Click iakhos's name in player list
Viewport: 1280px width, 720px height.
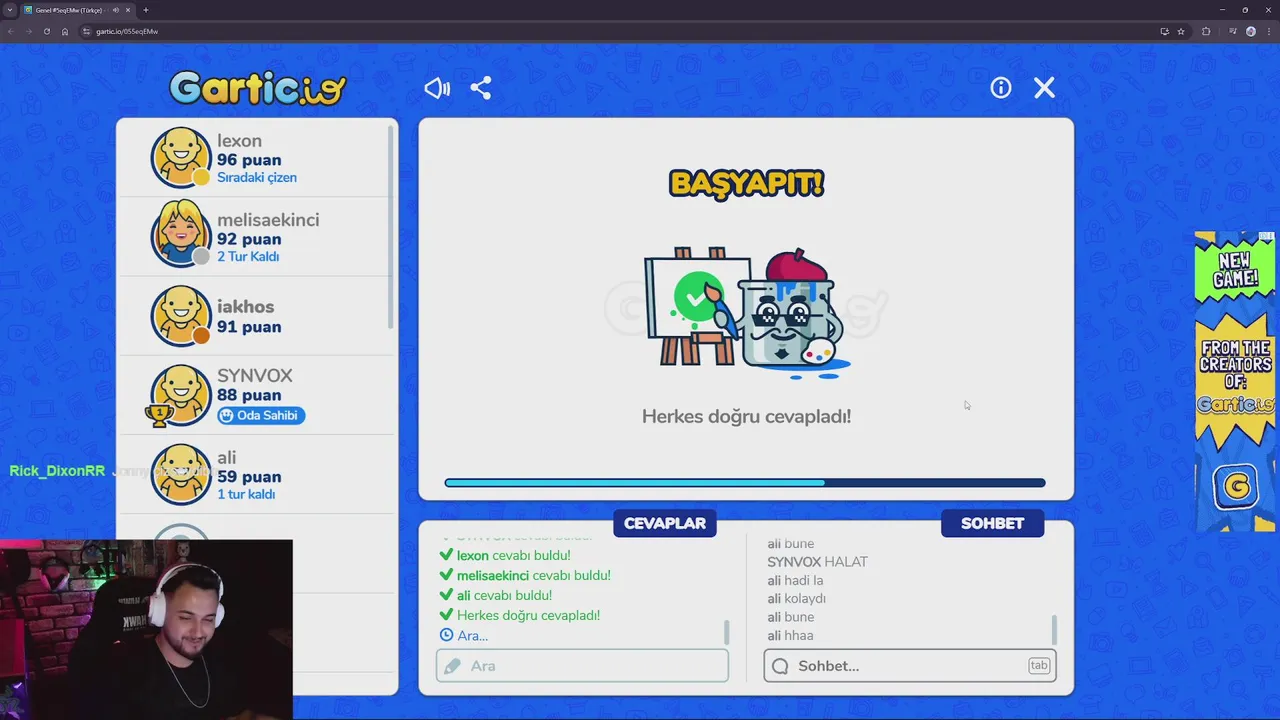[x=245, y=307]
